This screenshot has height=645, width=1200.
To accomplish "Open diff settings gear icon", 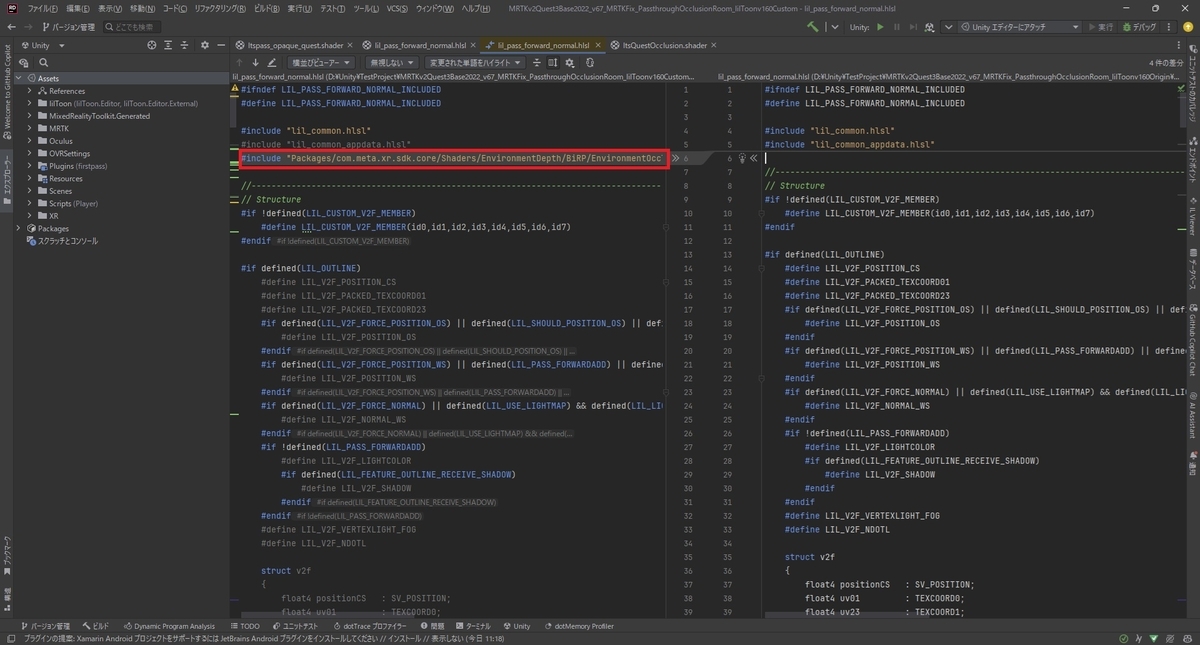I will (569, 62).
